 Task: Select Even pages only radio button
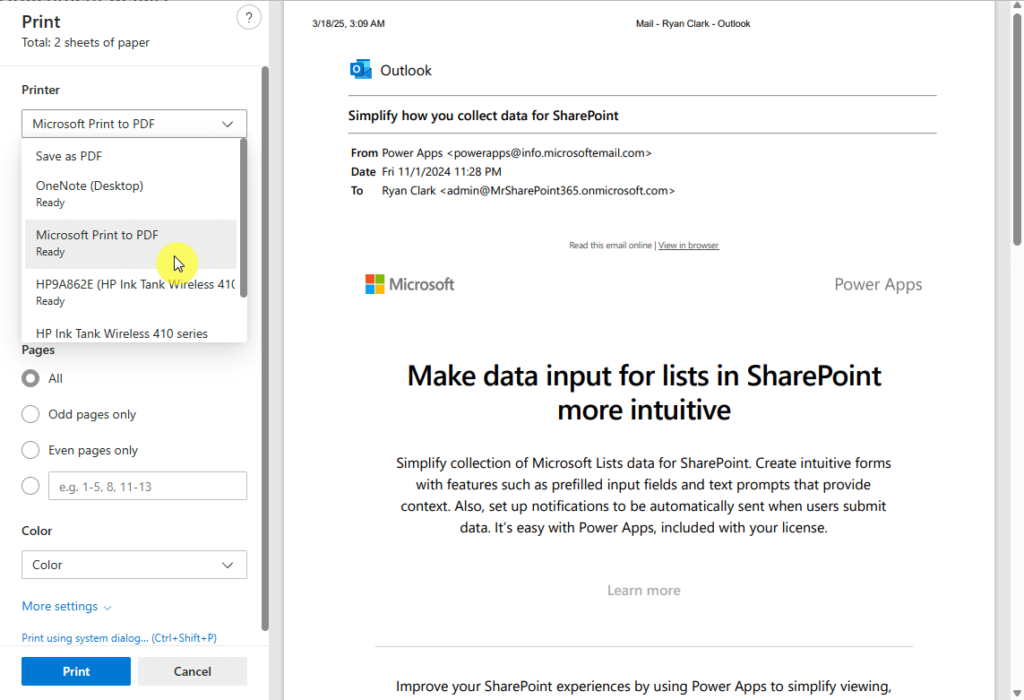click(x=30, y=450)
